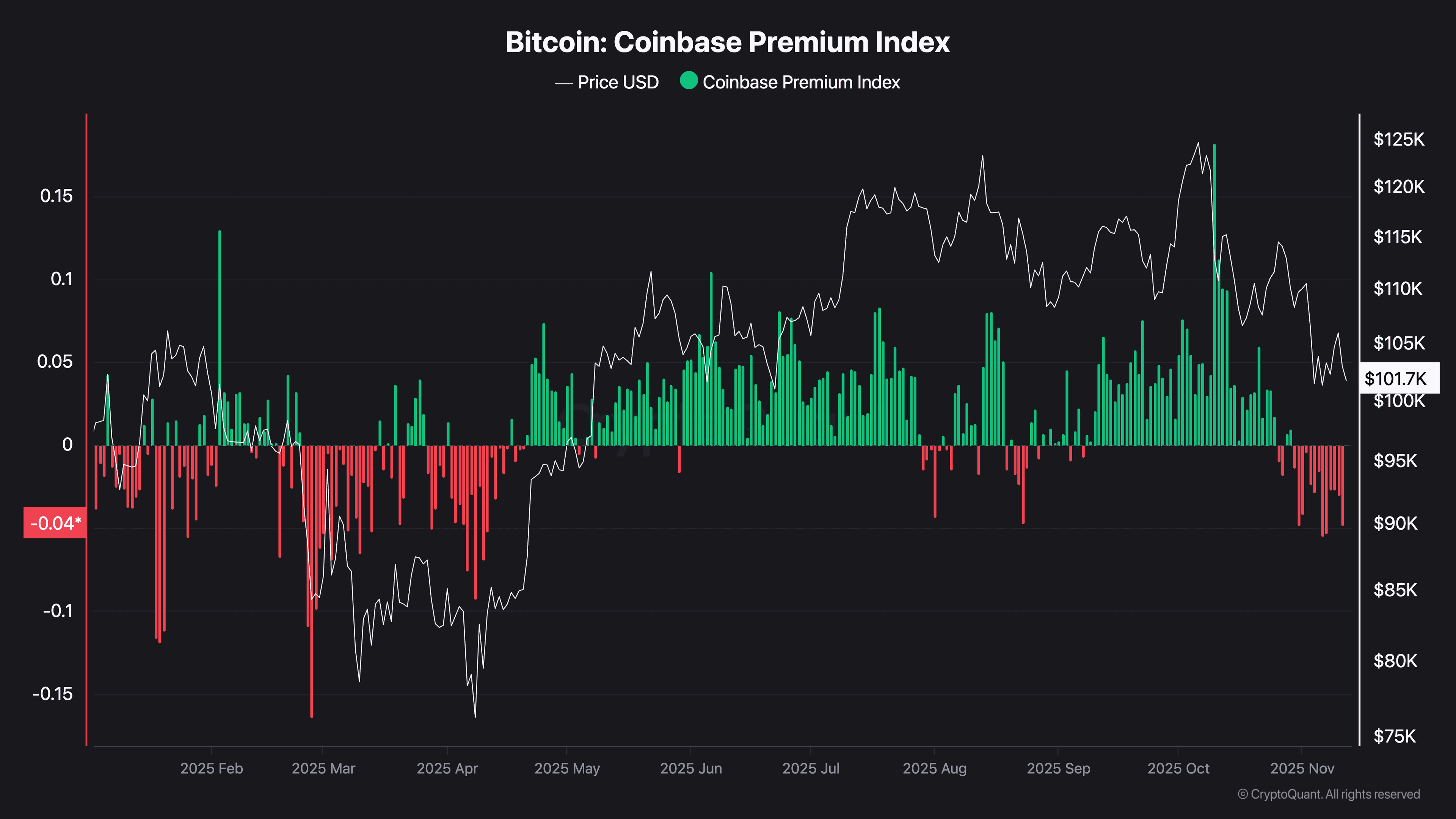Click the 0.15 left axis label
1456x819 pixels.
56,196
